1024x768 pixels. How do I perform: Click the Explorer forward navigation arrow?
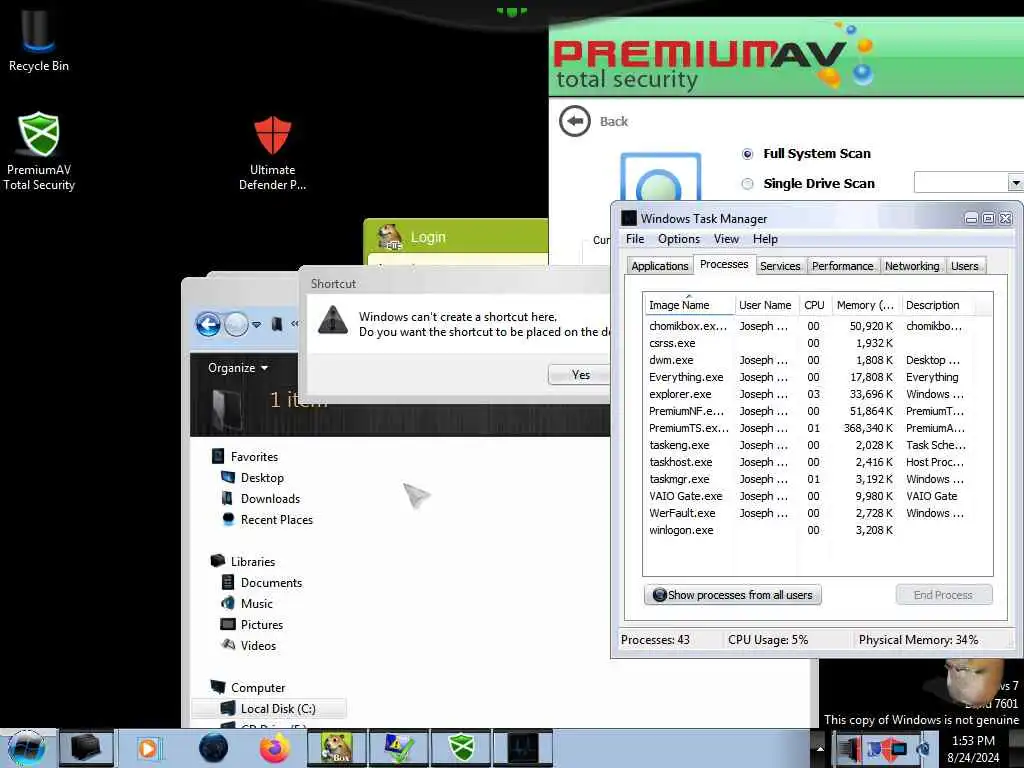236,324
